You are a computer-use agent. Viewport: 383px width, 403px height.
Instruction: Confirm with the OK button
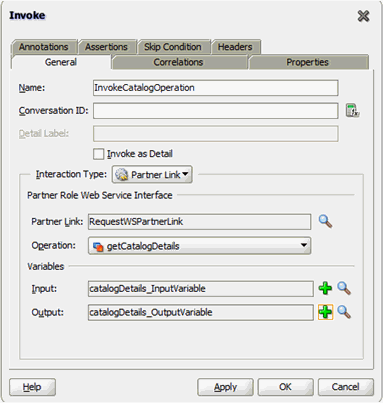285,387
